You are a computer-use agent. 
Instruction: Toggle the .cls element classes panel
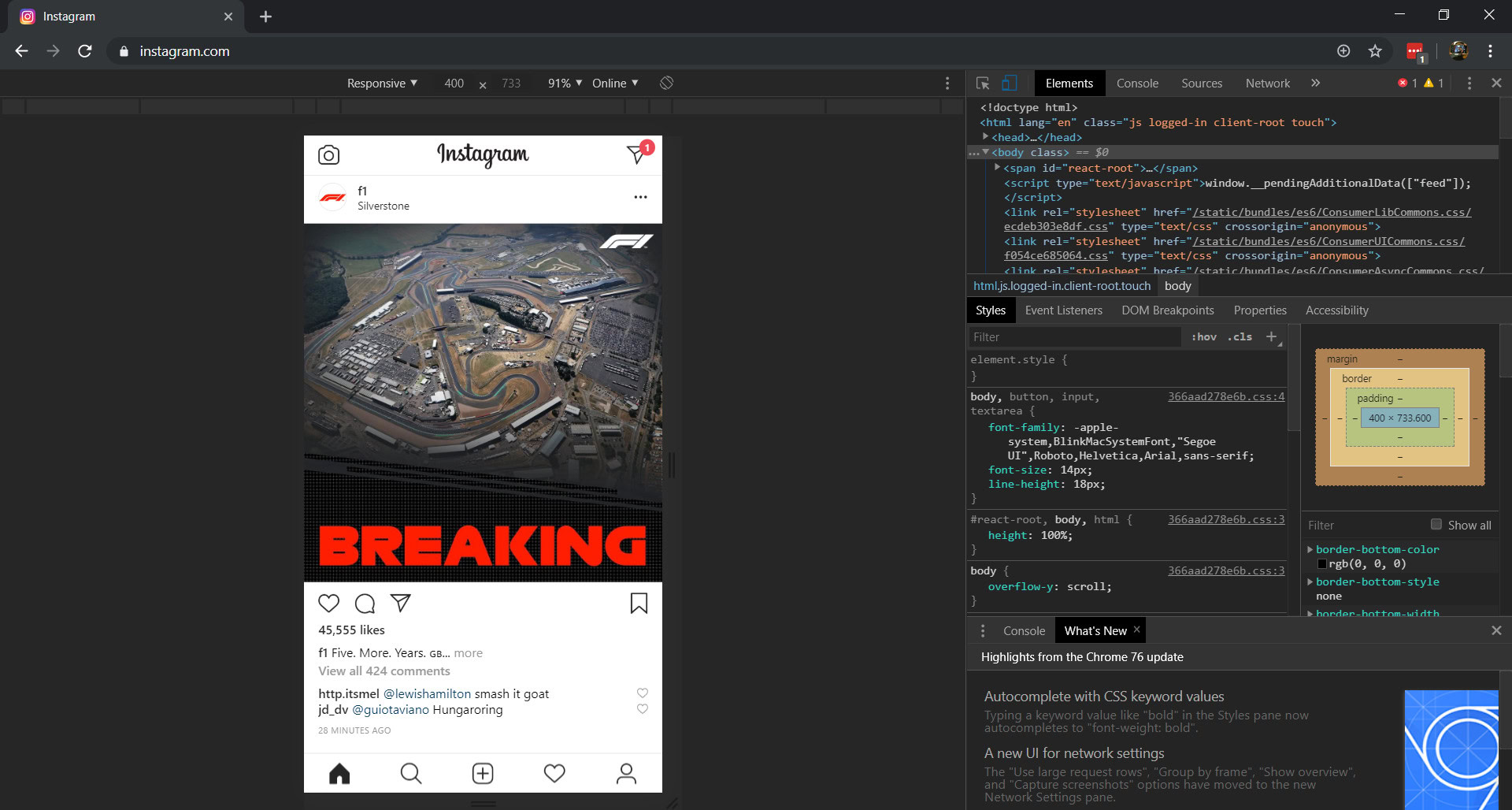[1240, 336]
